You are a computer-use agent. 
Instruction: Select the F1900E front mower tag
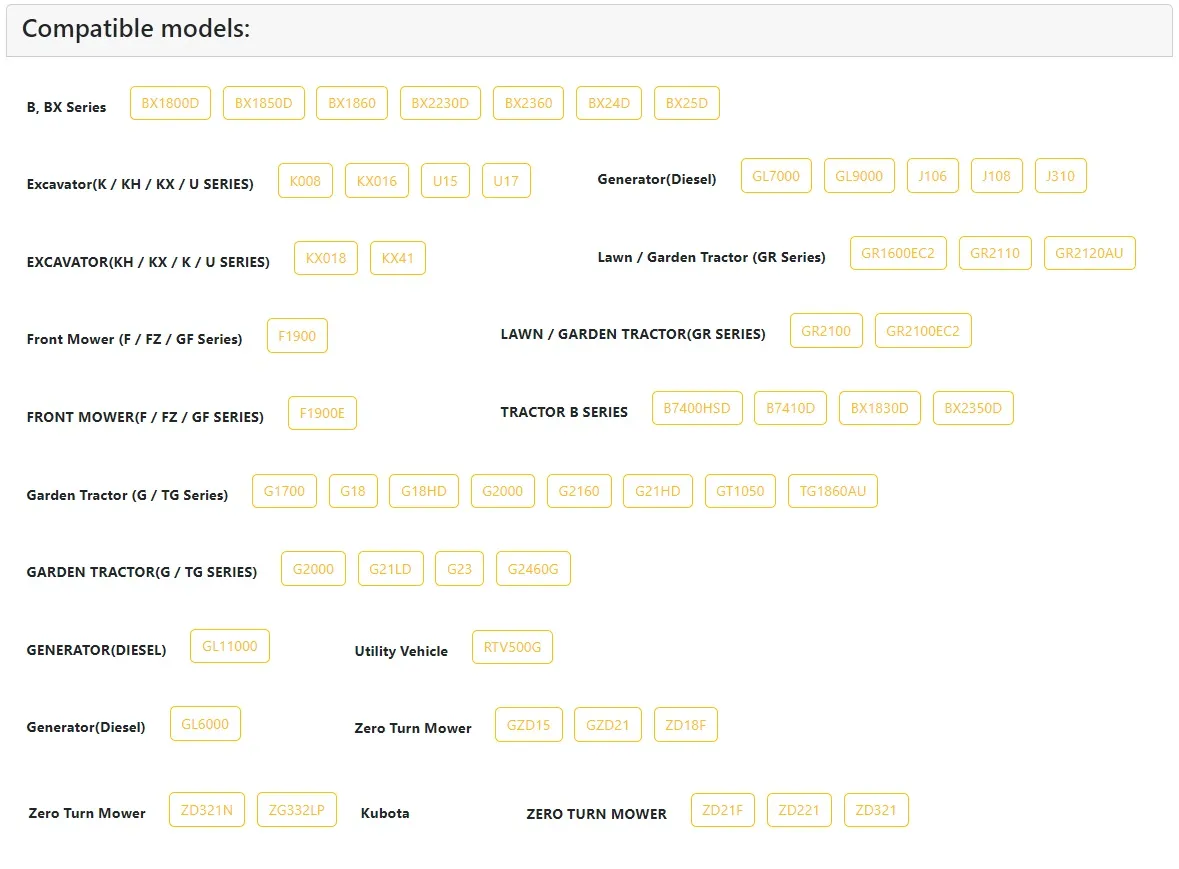click(322, 413)
